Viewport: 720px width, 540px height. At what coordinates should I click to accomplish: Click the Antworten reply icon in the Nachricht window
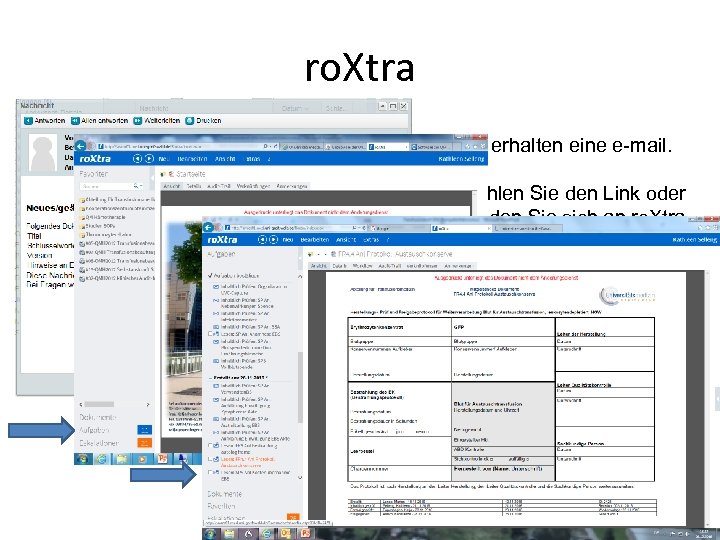(x=28, y=121)
